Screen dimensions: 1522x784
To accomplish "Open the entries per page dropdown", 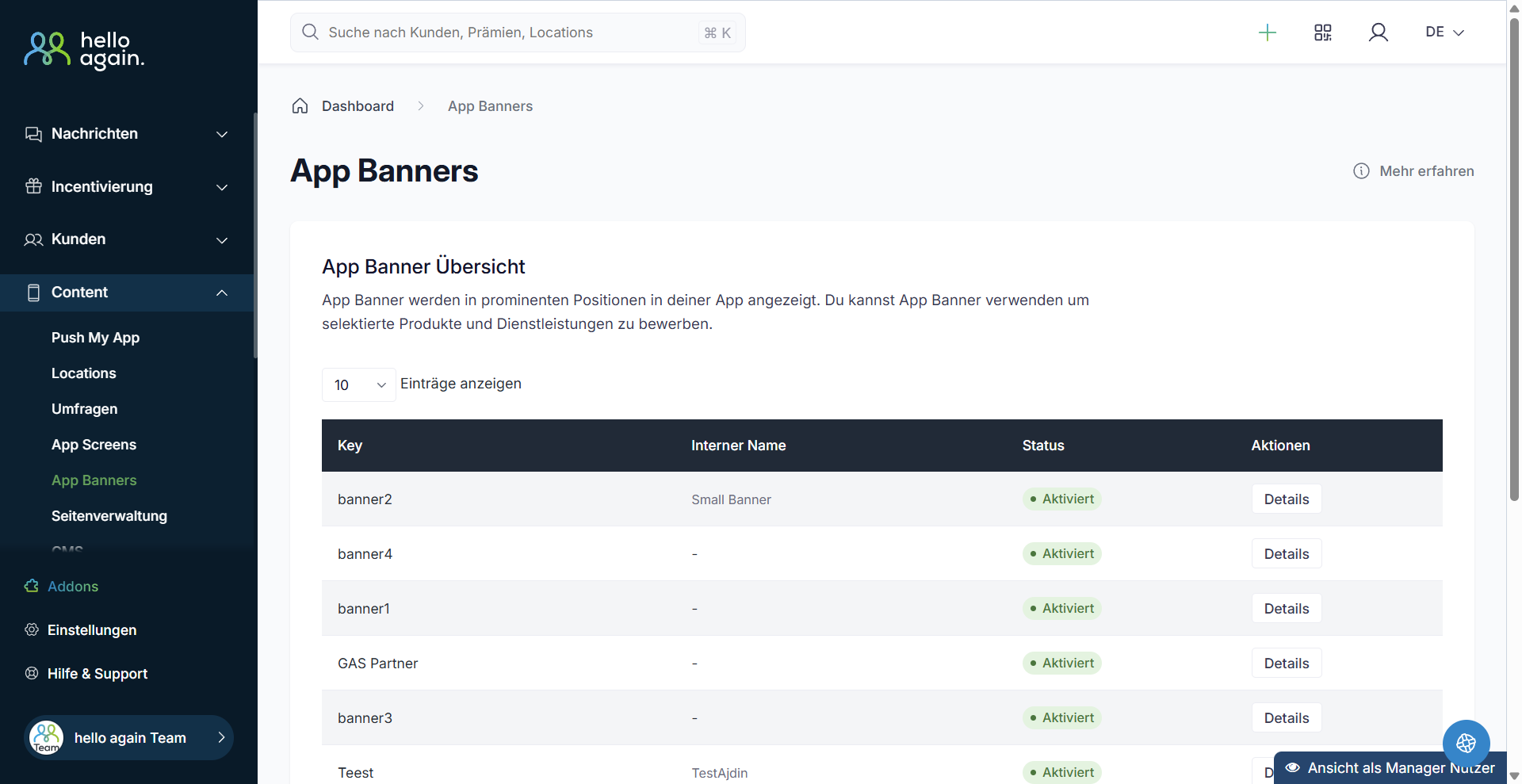I will click(358, 385).
